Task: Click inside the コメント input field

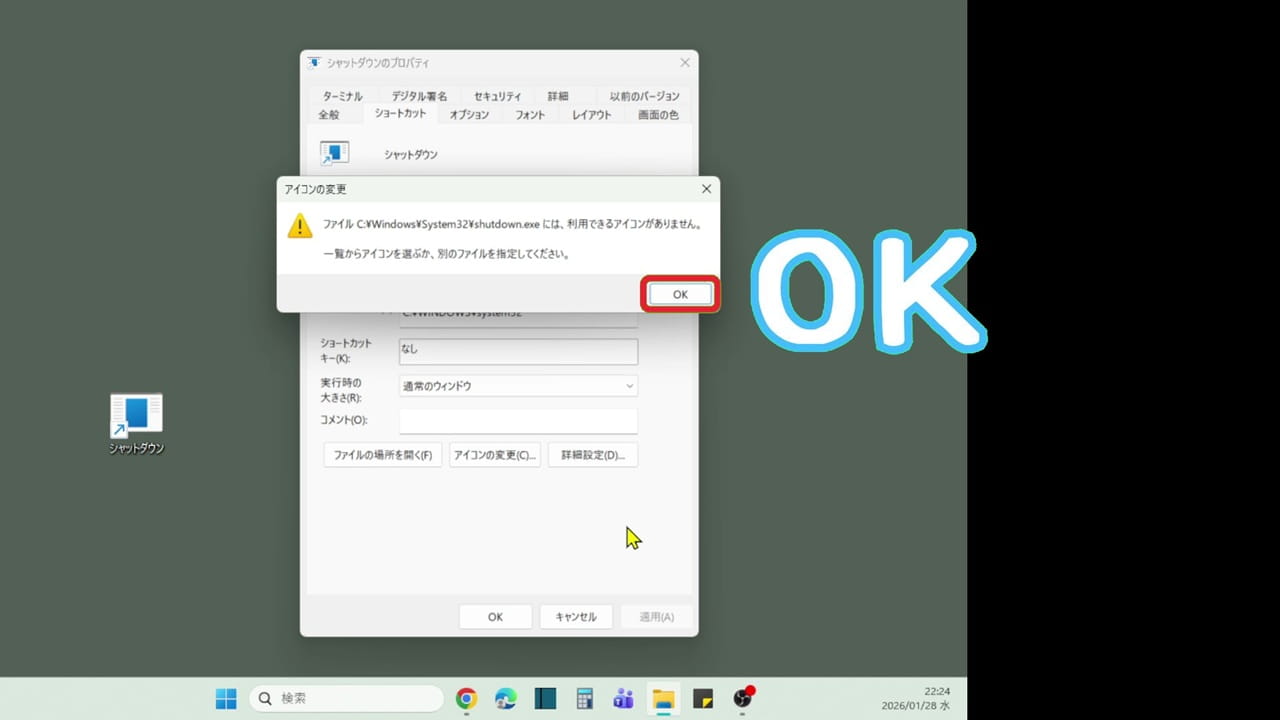Action: click(518, 420)
